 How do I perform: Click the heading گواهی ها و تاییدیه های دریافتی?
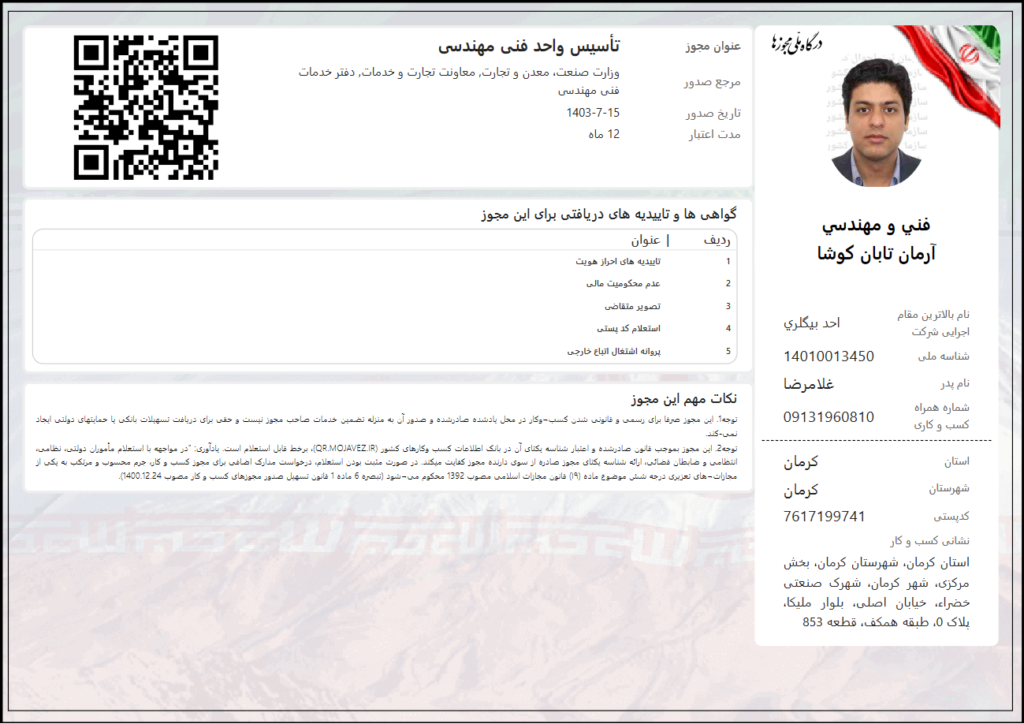[x=609, y=214]
